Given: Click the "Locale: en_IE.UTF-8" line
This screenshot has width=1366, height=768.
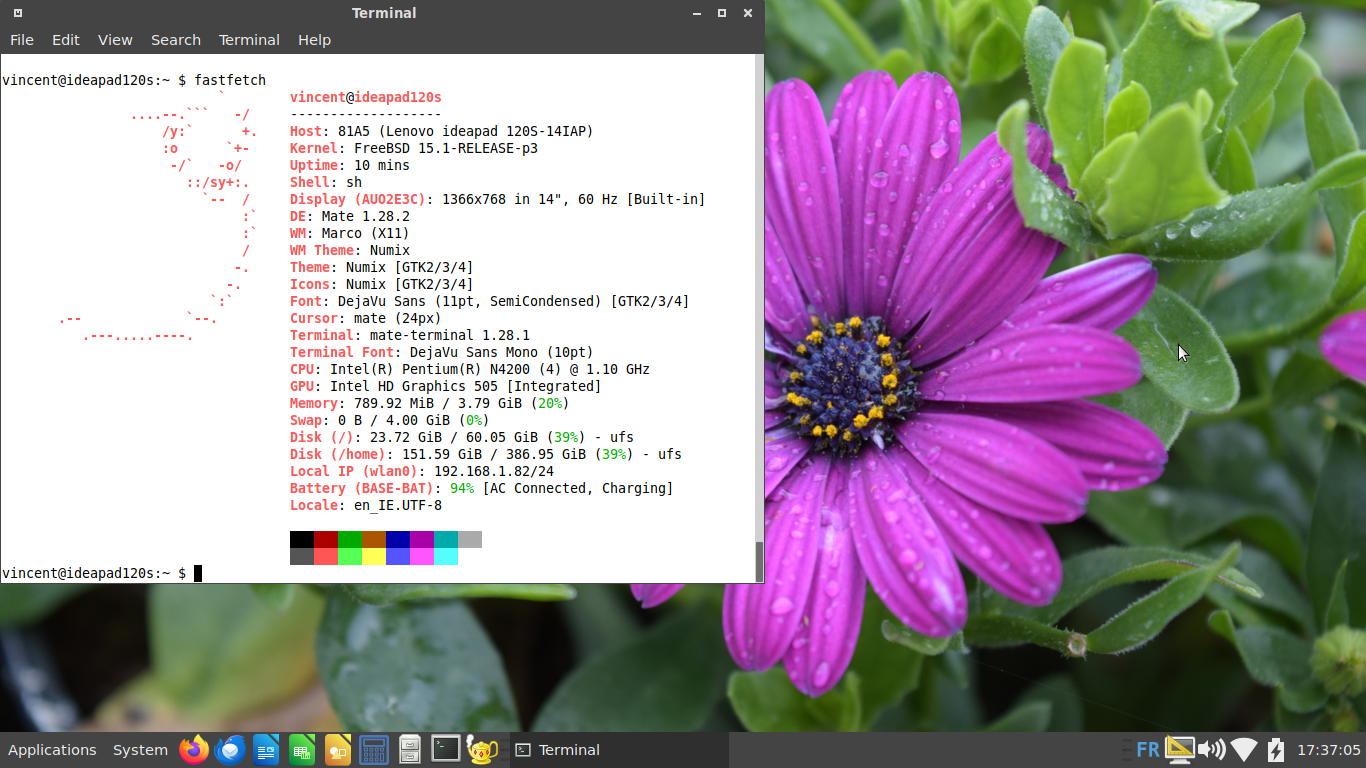Looking at the screenshot, I should coord(366,505).
